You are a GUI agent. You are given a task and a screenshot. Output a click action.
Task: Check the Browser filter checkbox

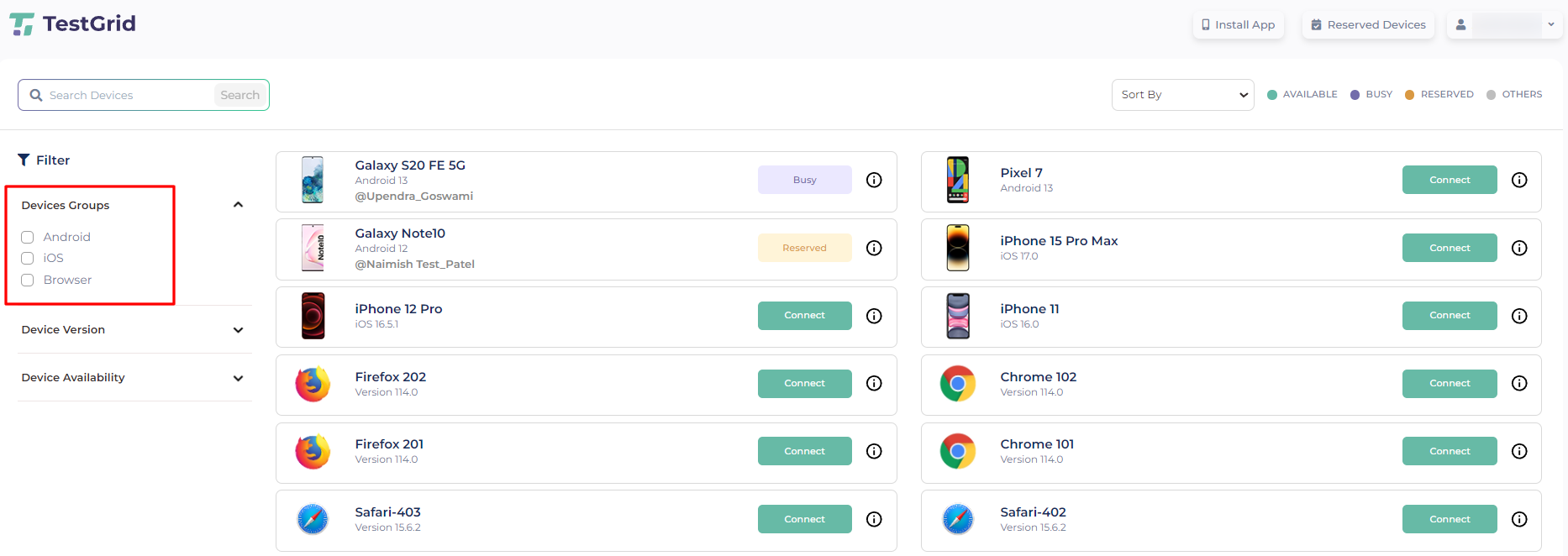(x=28, y=280)
